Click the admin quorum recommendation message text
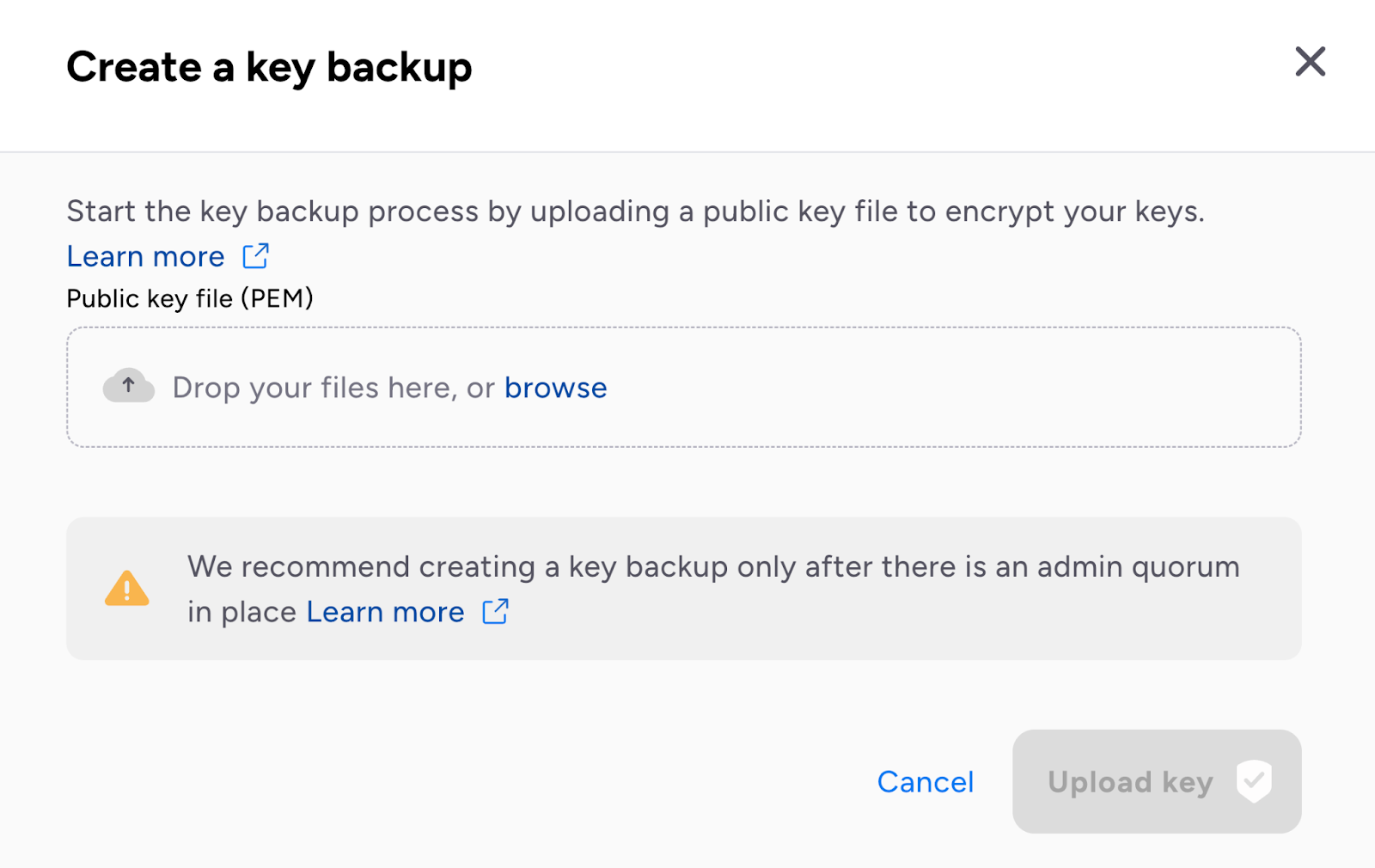 [x=713, y=589]
